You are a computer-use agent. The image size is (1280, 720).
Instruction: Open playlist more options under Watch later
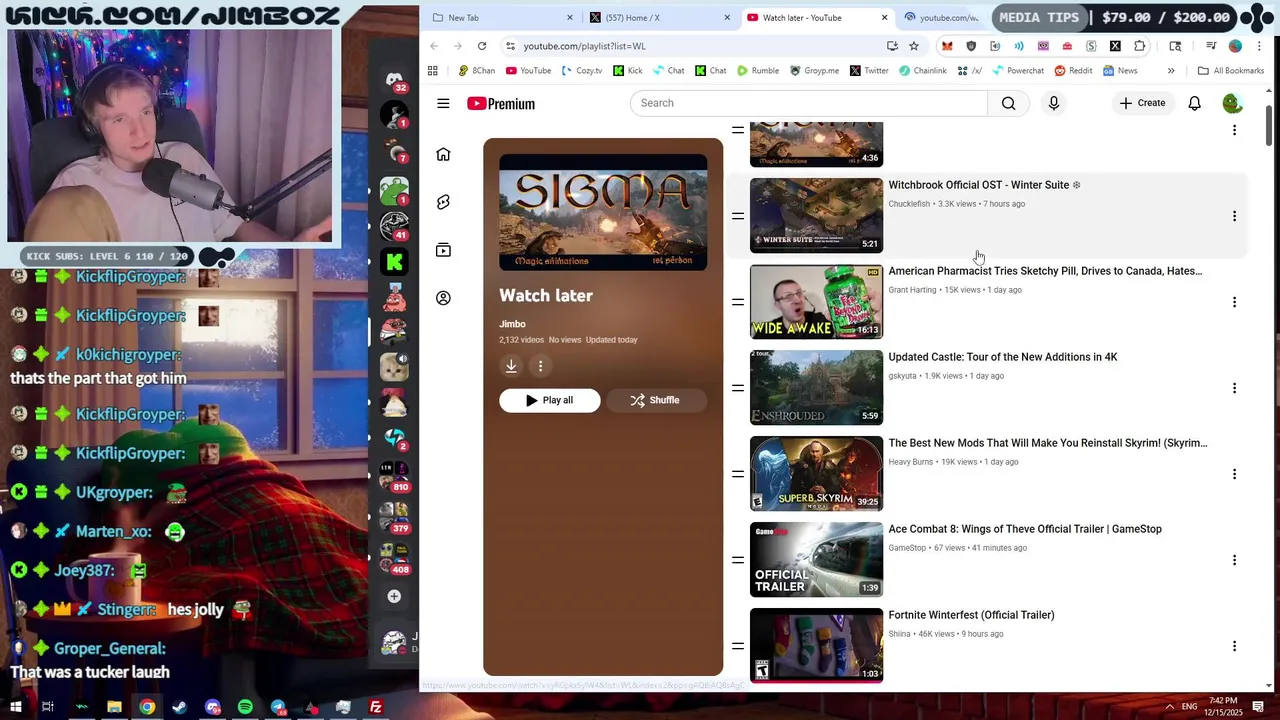(x=540, y=366)
